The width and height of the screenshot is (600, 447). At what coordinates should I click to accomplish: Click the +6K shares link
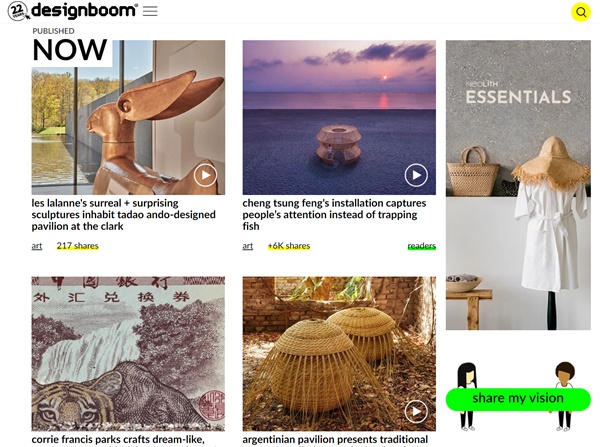(x=289, y=246)
